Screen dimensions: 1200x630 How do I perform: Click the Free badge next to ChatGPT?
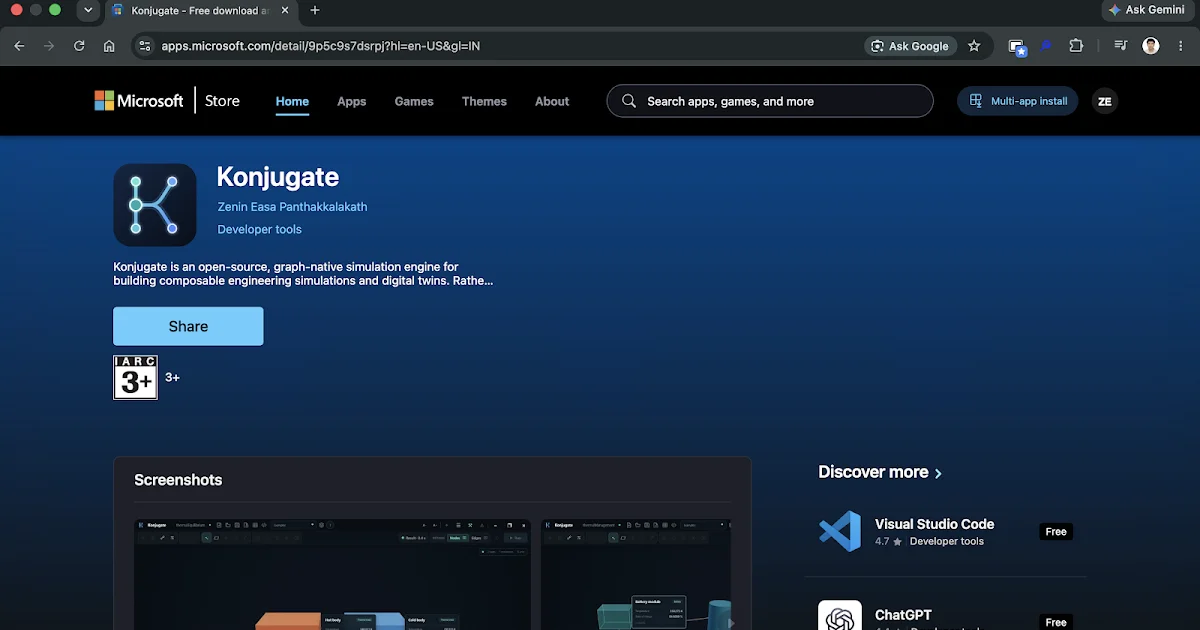[1056, 622]
